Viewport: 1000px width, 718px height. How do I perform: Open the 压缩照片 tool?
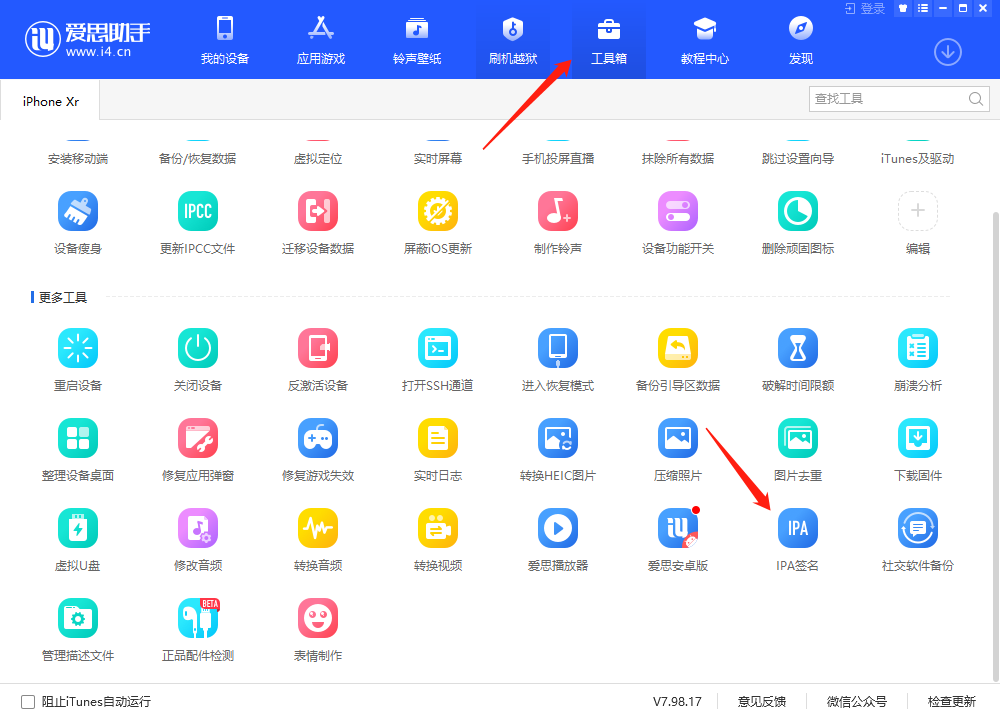(x=678, y=438)
